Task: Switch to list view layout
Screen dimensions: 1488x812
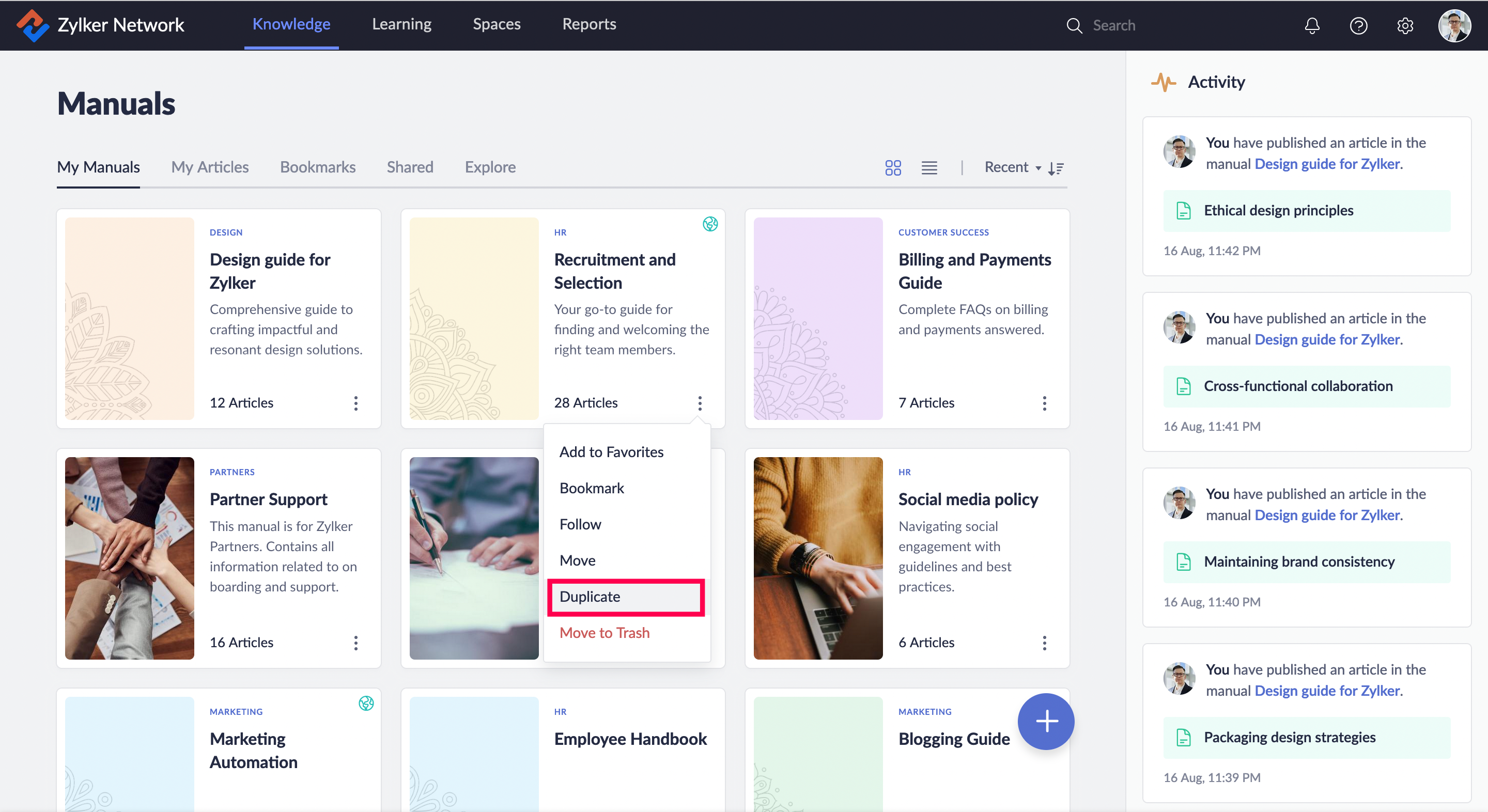Action: coord(929,168)
